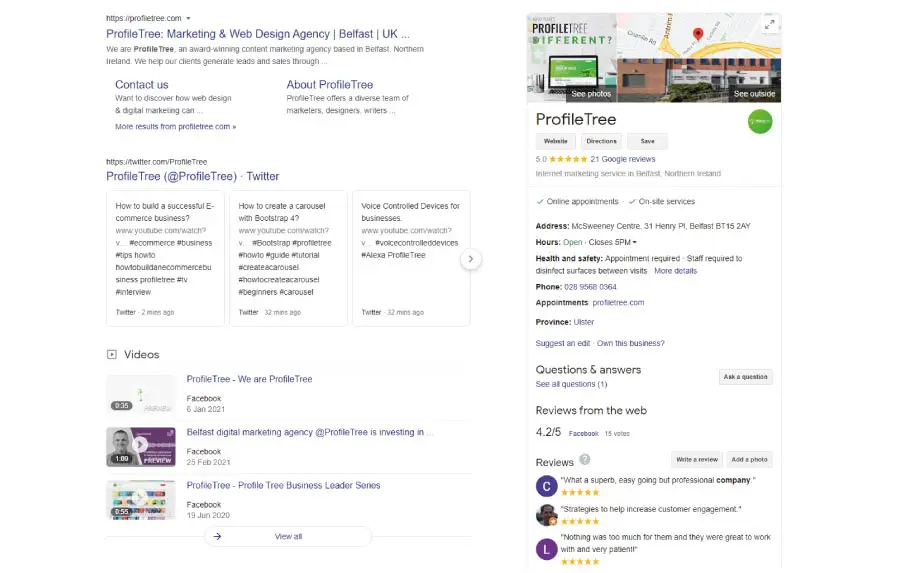The width and height of the screenshot is (916, 573).
Task: Play the Business Leader Series video thumbnail
Action: pyautogui.click(x=141, y=500)
